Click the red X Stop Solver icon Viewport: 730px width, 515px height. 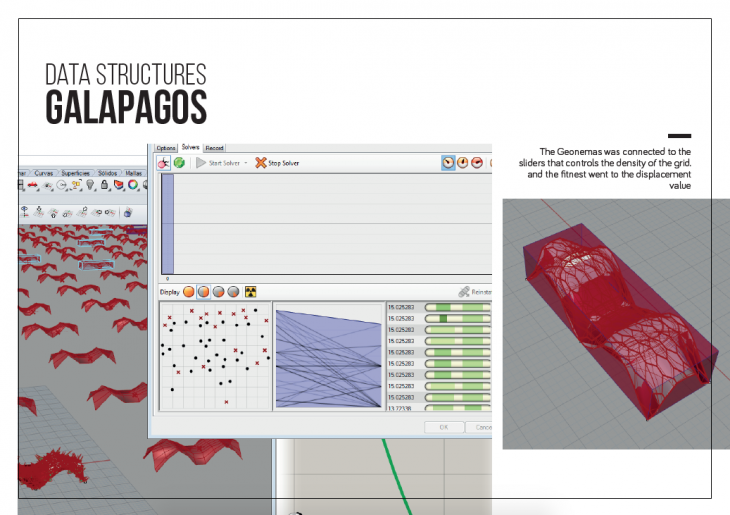[261, 162]
